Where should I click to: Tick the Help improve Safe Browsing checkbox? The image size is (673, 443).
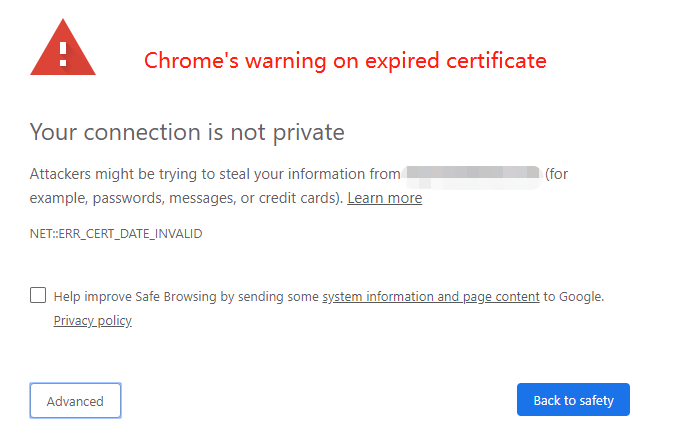click(38, 295)
